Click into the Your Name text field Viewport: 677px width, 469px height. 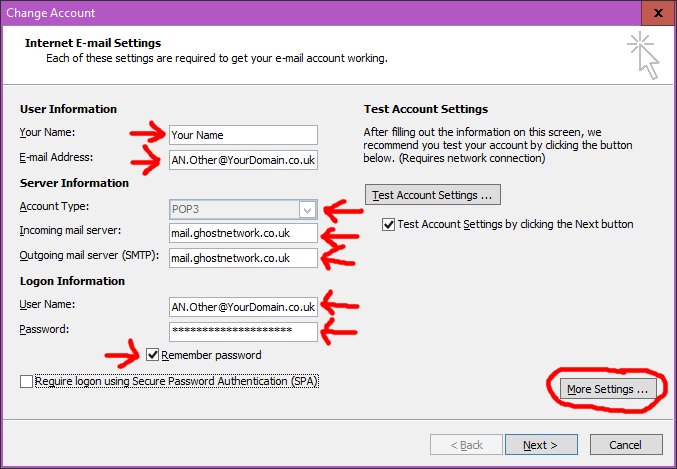click(243, 135)
